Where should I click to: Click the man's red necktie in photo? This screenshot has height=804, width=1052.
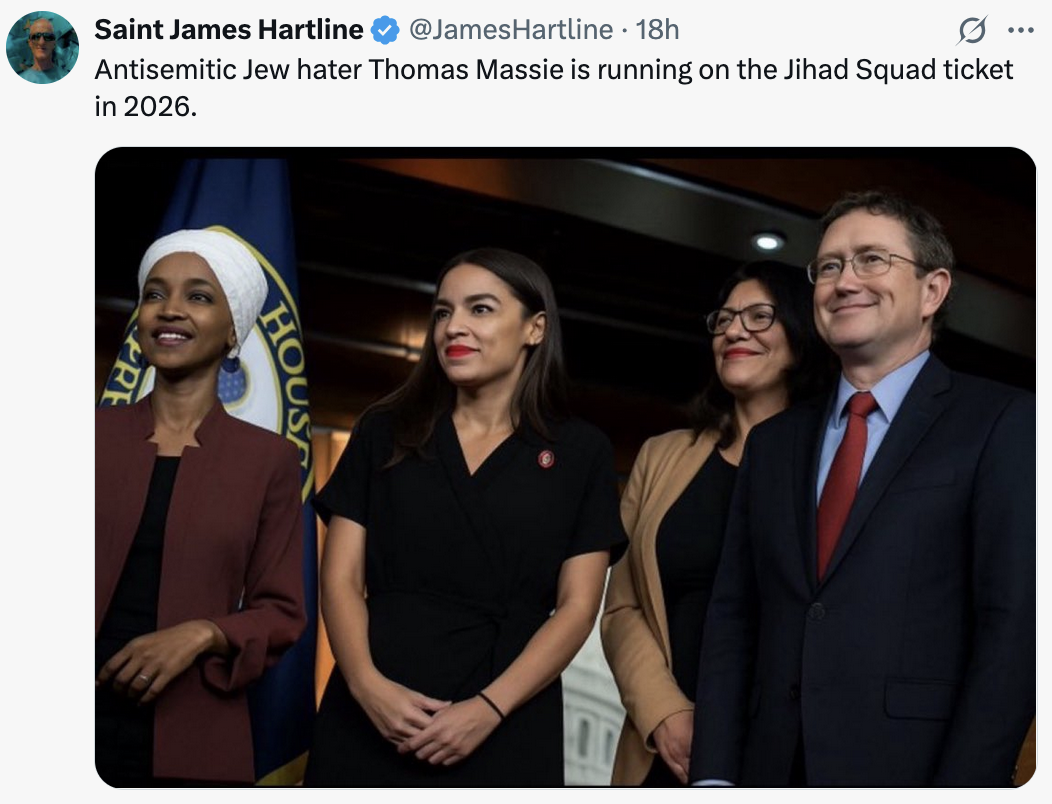(845, 483)
